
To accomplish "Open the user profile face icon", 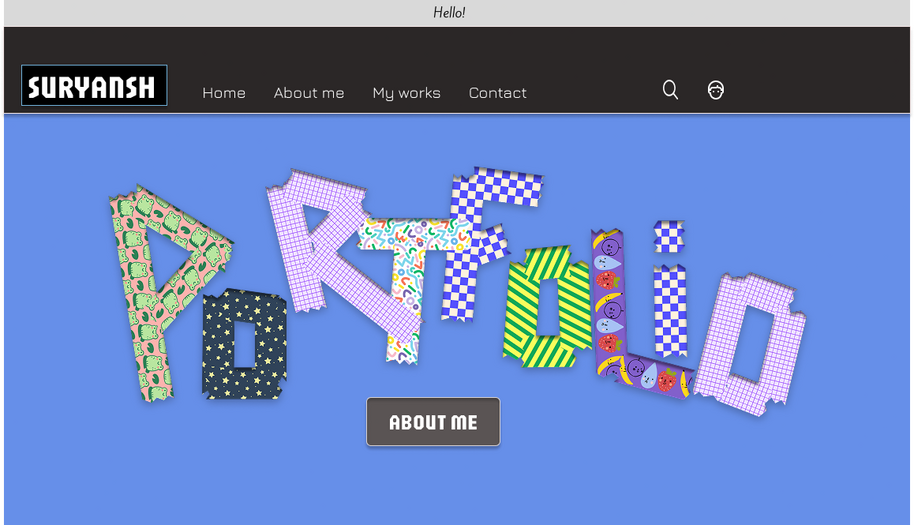I will tap(716, 90).
